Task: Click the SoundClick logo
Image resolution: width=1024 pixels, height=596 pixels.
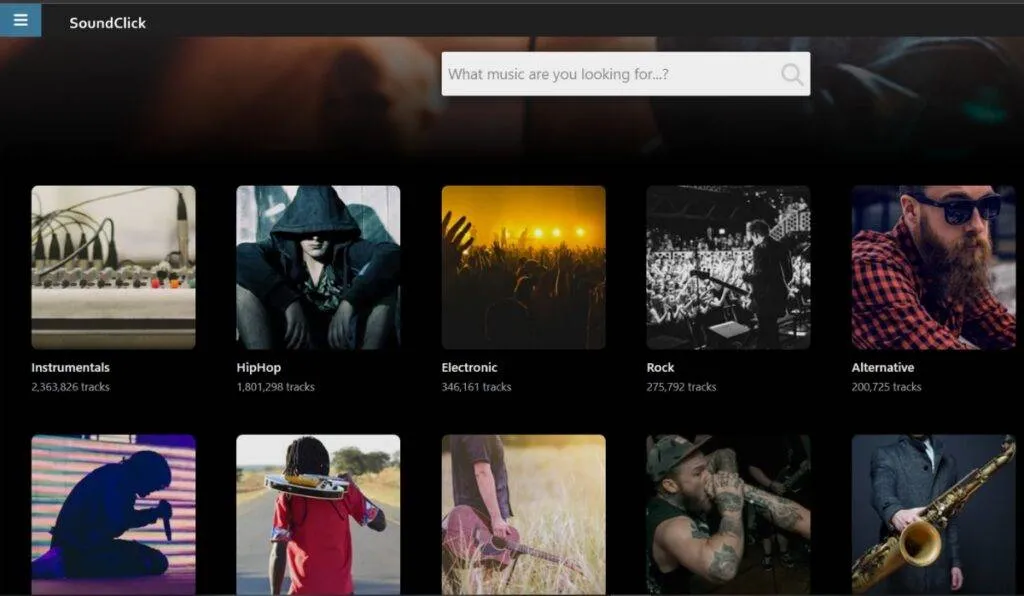Action: pyautogui.click(x=107, y=22)
